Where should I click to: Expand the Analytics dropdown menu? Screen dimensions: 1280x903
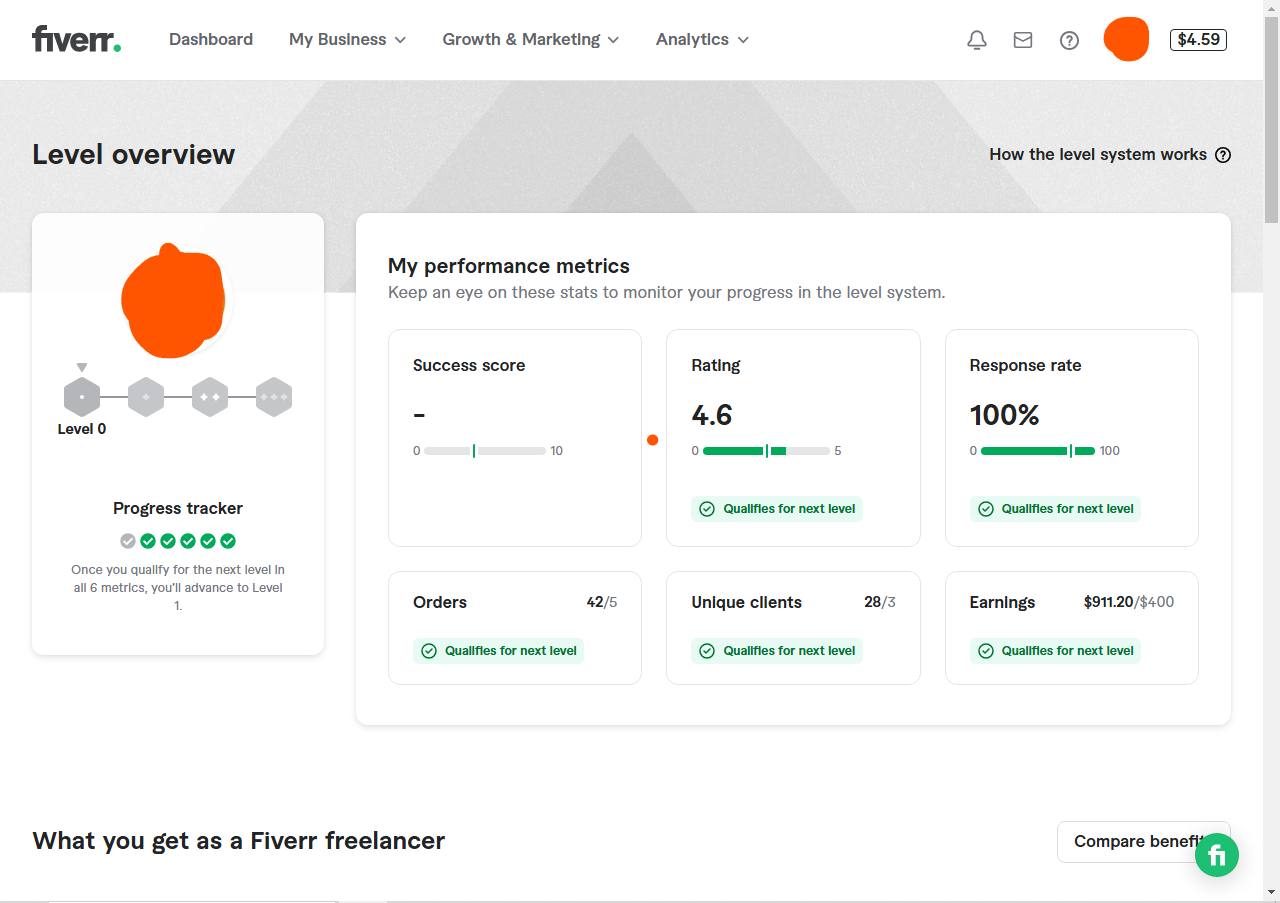pos(703,40)
